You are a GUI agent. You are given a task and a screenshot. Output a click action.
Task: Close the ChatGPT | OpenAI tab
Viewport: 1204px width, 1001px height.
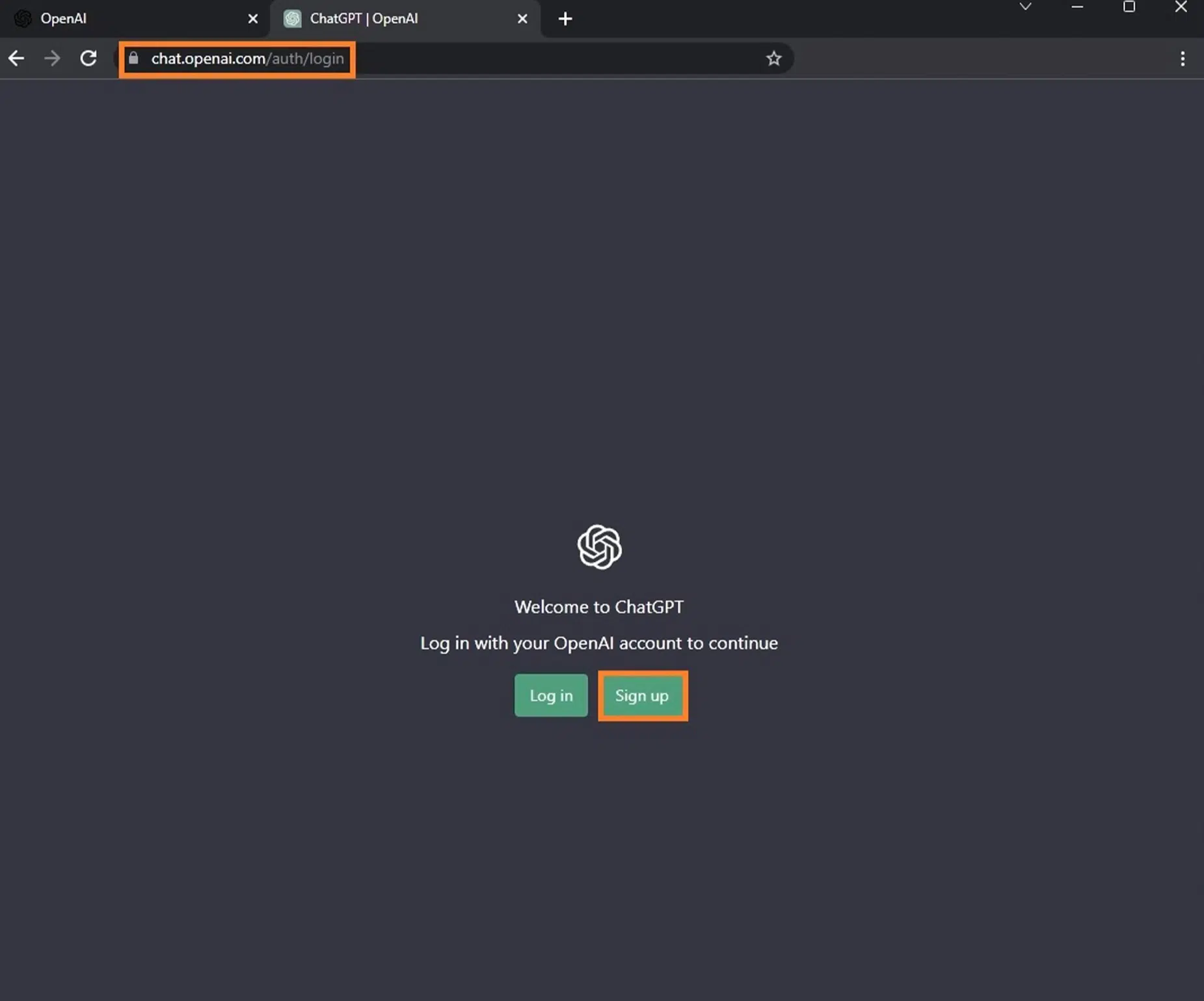(x=522, y=19)
